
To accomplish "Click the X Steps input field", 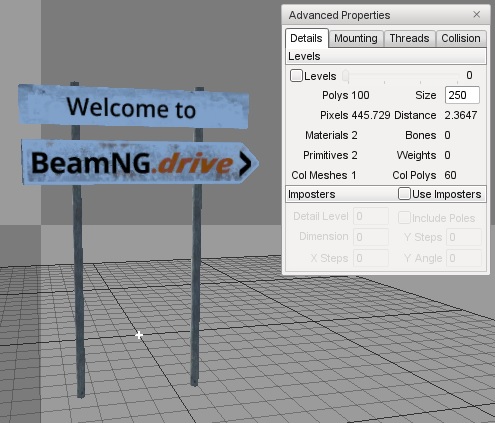I will point(371,258).
